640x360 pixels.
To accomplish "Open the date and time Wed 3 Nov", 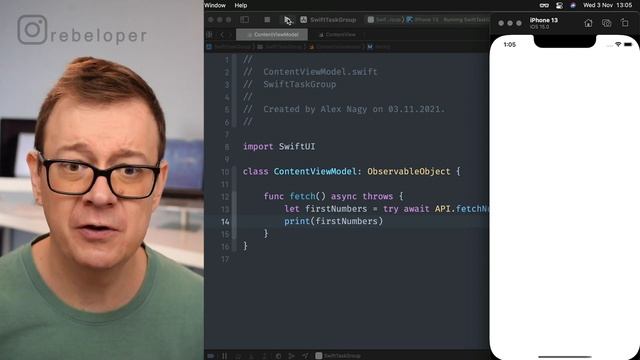I will [x=607, y=5].
